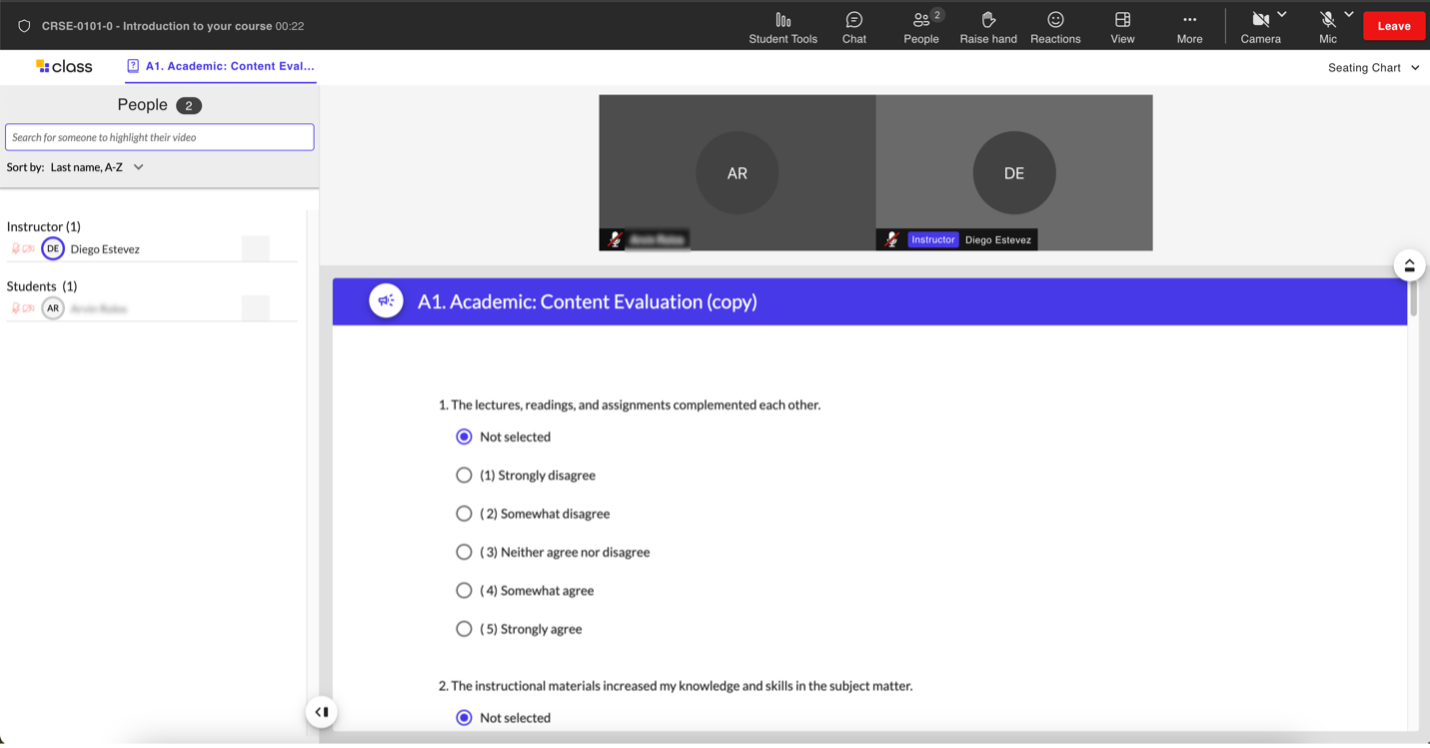1430x748 pixels.
Task: Expand the Seating Chart dropdown
Action: [x=1373, y=68]
